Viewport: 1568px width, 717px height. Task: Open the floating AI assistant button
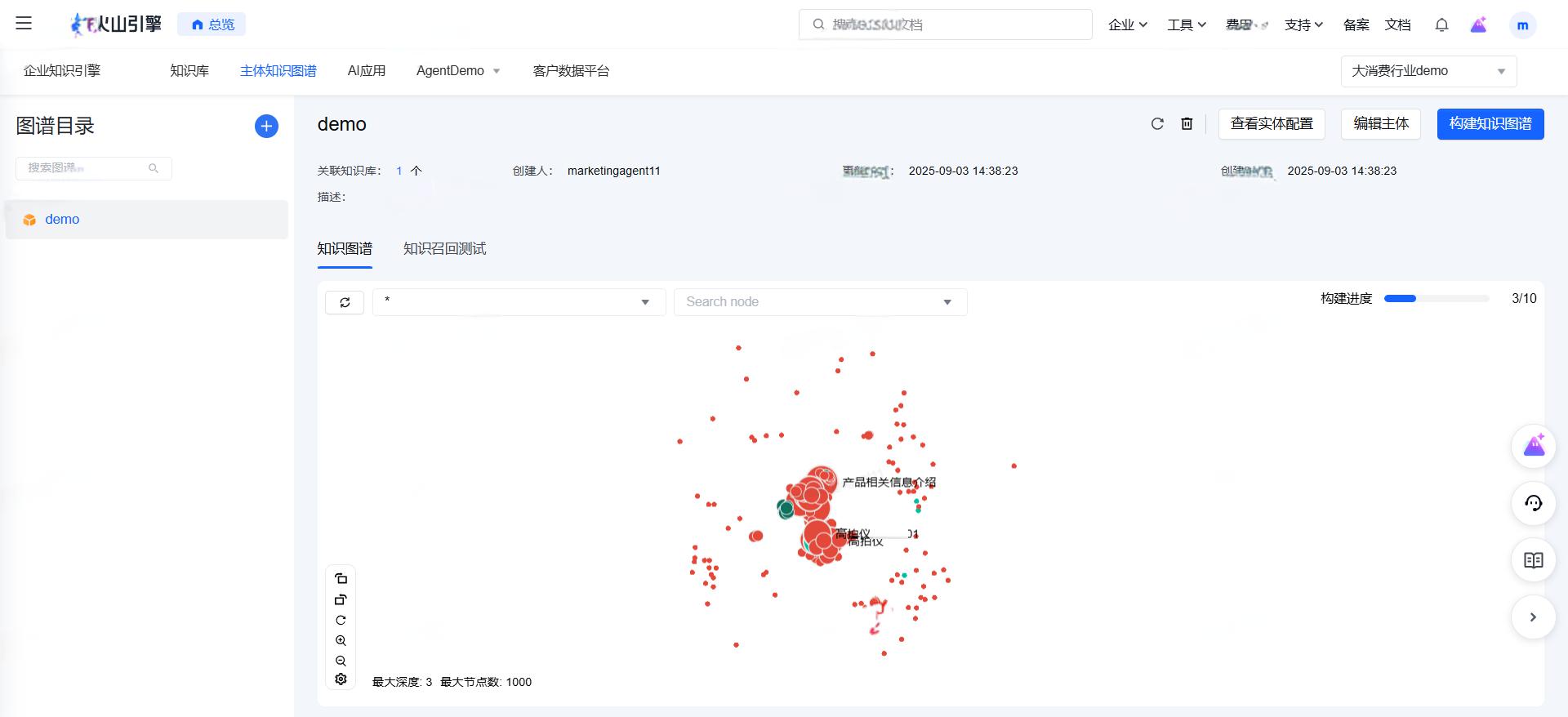(x=1533, y=446)
